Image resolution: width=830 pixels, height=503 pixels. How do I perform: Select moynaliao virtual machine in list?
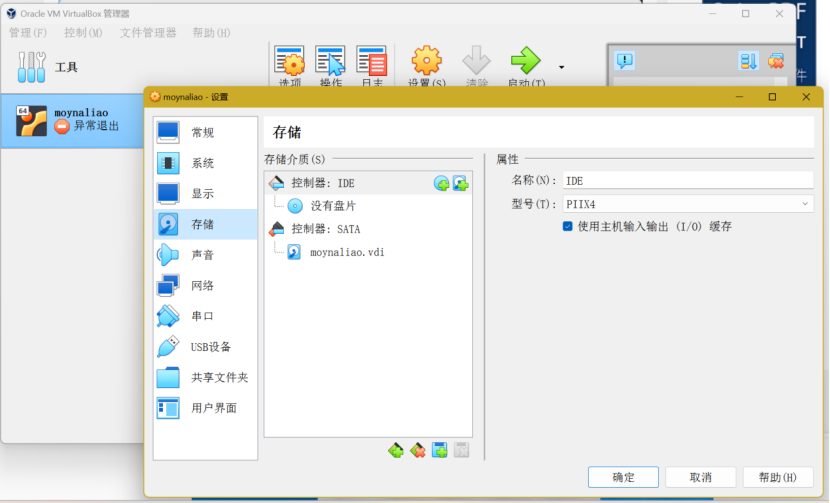click(72, 121)
